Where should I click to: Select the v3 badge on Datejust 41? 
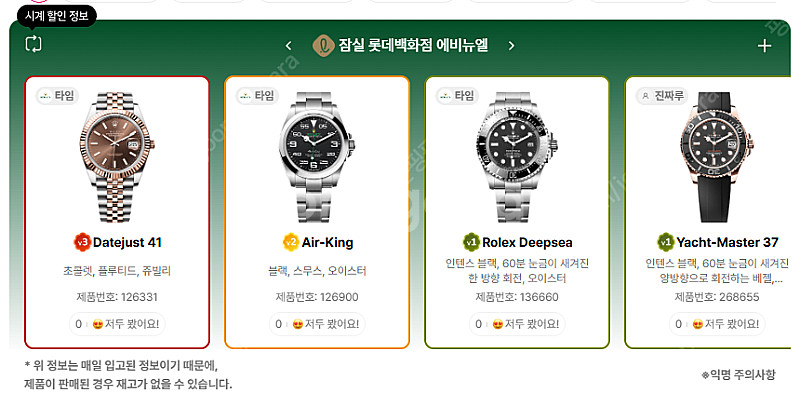pos(82,242)
